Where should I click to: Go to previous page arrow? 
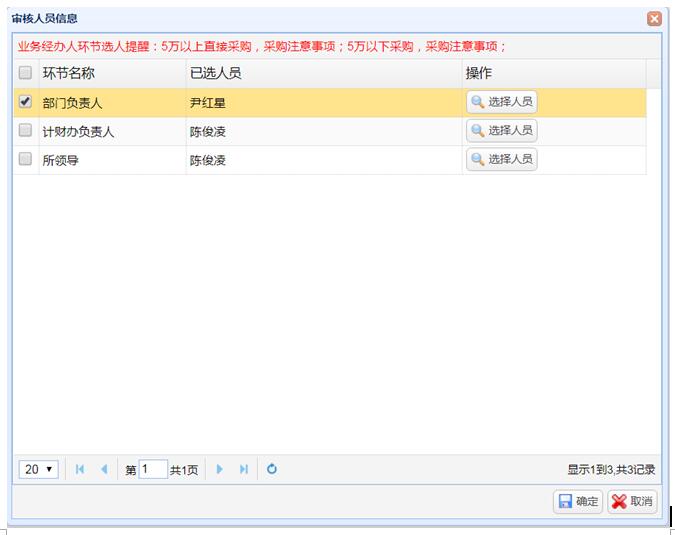click(103, 469)
